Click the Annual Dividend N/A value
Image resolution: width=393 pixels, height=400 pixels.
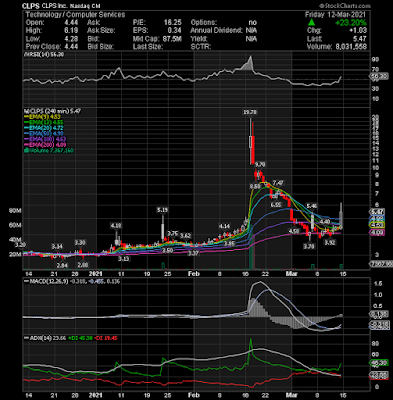click(251, 30)
